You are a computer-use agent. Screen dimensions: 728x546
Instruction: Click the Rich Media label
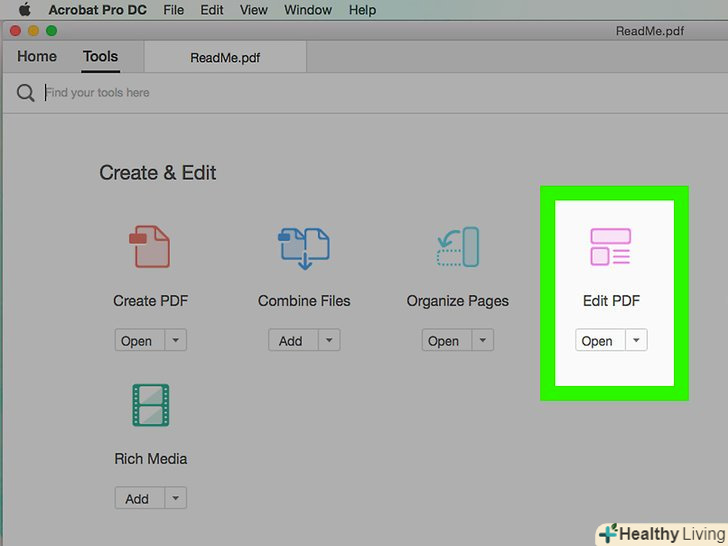150,459
